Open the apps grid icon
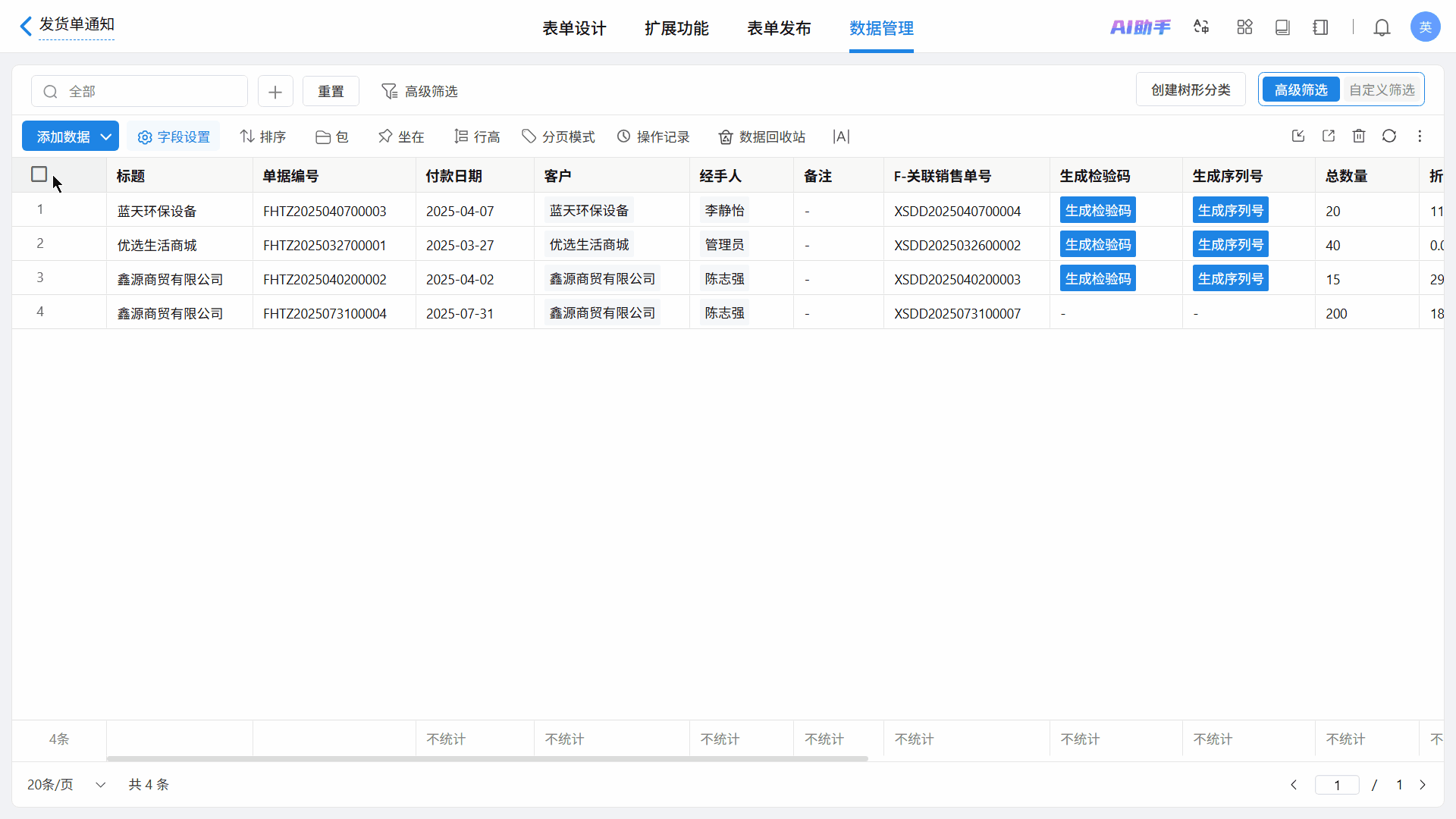 coord(1244,27)
